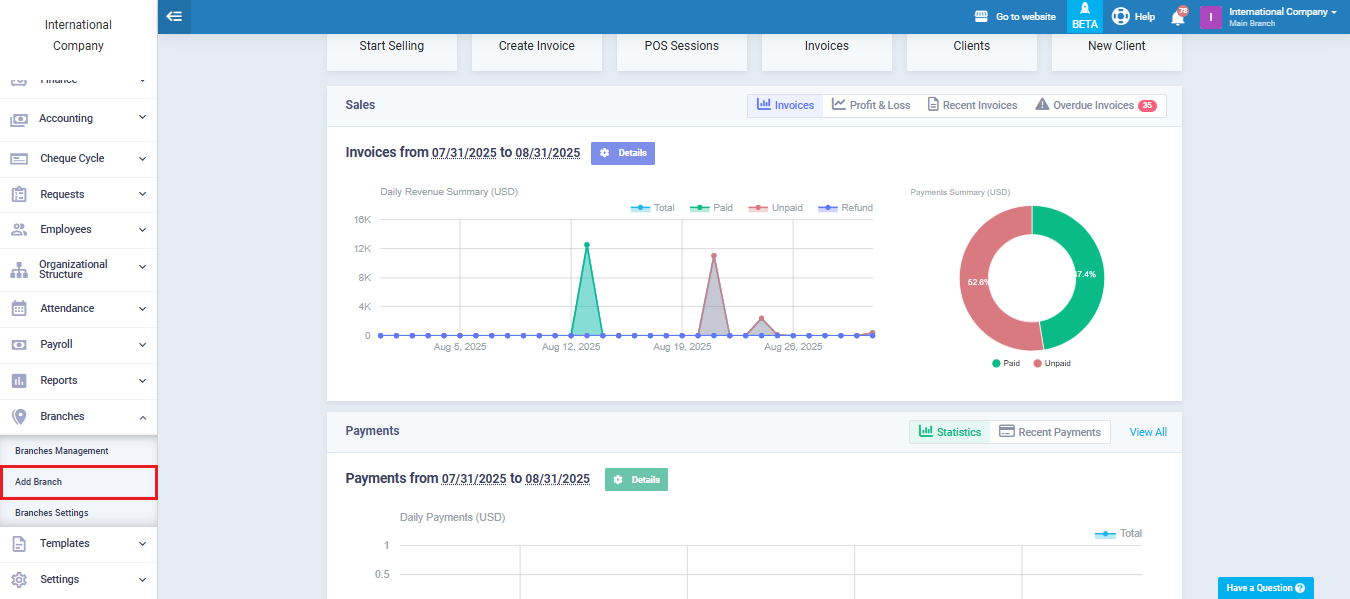Switch to the Recent Payments tab
Viewport: 1350px width, 599px height.
1049,432
